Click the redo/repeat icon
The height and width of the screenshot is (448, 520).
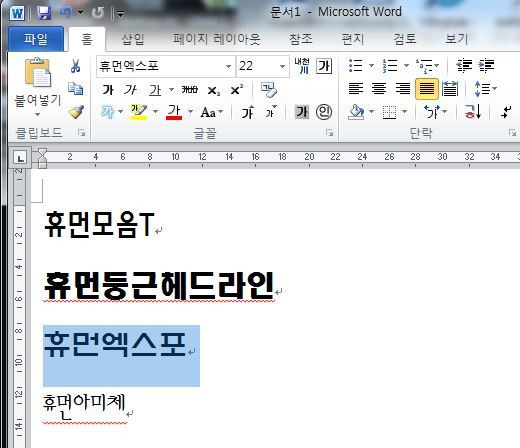click(98, 13)
